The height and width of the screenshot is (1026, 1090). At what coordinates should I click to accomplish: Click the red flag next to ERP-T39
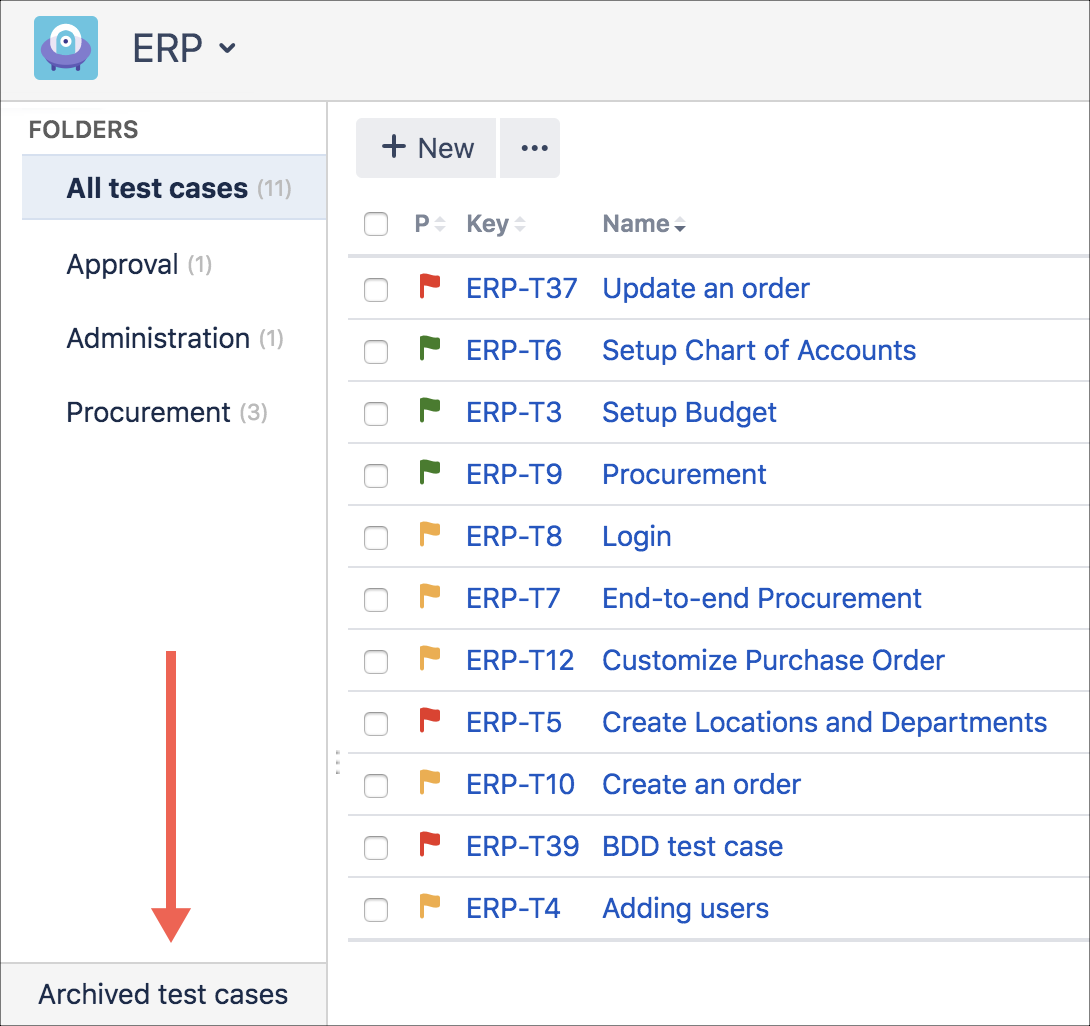tap(429, 846)
